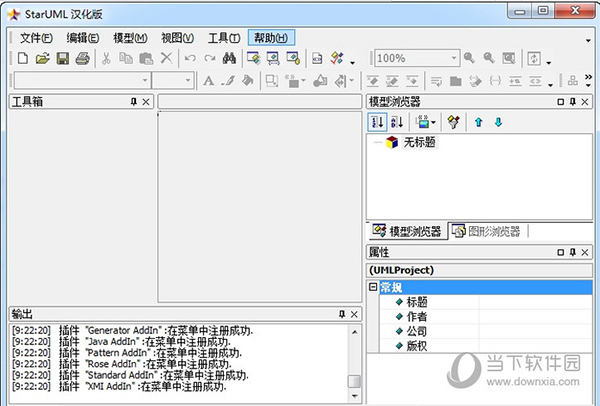Image resolution: width=600 pixels, height=406 pixels.
Task: Click the filter elements funnel icon
Action: pyautogui.click(x=453, y=122)
